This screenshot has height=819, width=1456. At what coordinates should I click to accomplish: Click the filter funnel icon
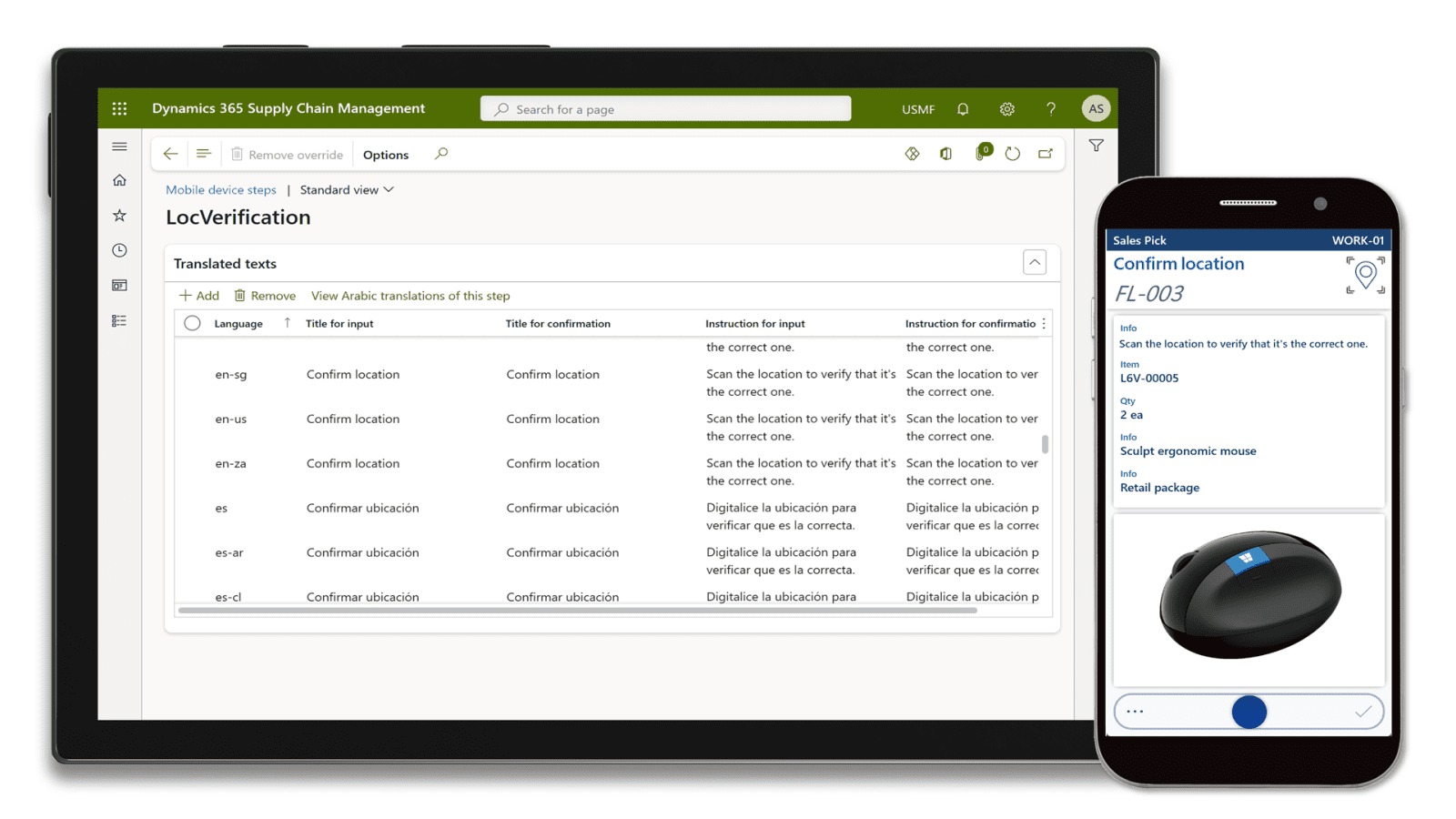tap(1096, 146)
